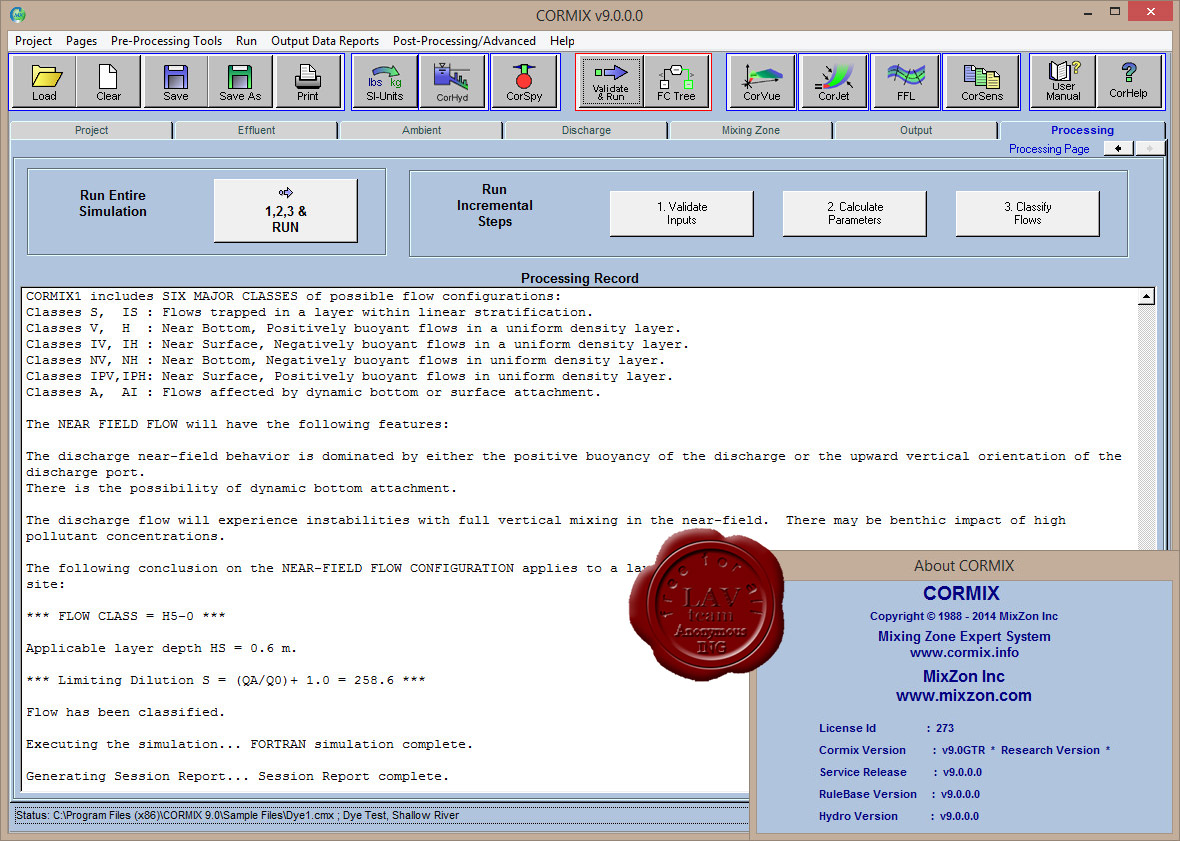Open the Help menu
1180x841 pixels.
562,41
